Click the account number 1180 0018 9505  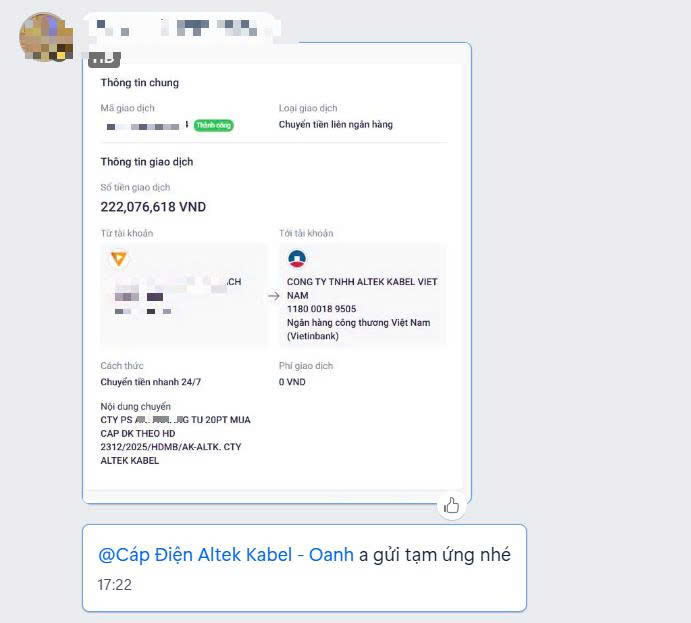pos(322,309)
